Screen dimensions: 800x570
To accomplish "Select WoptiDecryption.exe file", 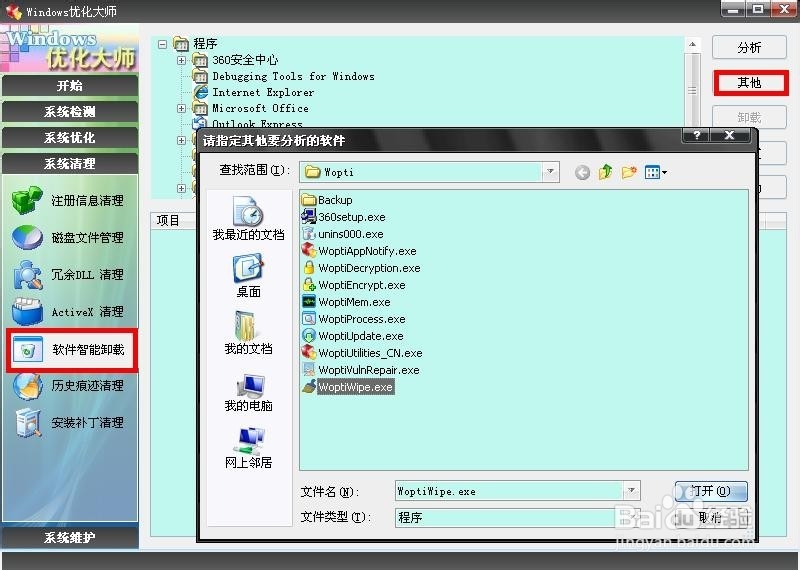I will click(361, 268).
